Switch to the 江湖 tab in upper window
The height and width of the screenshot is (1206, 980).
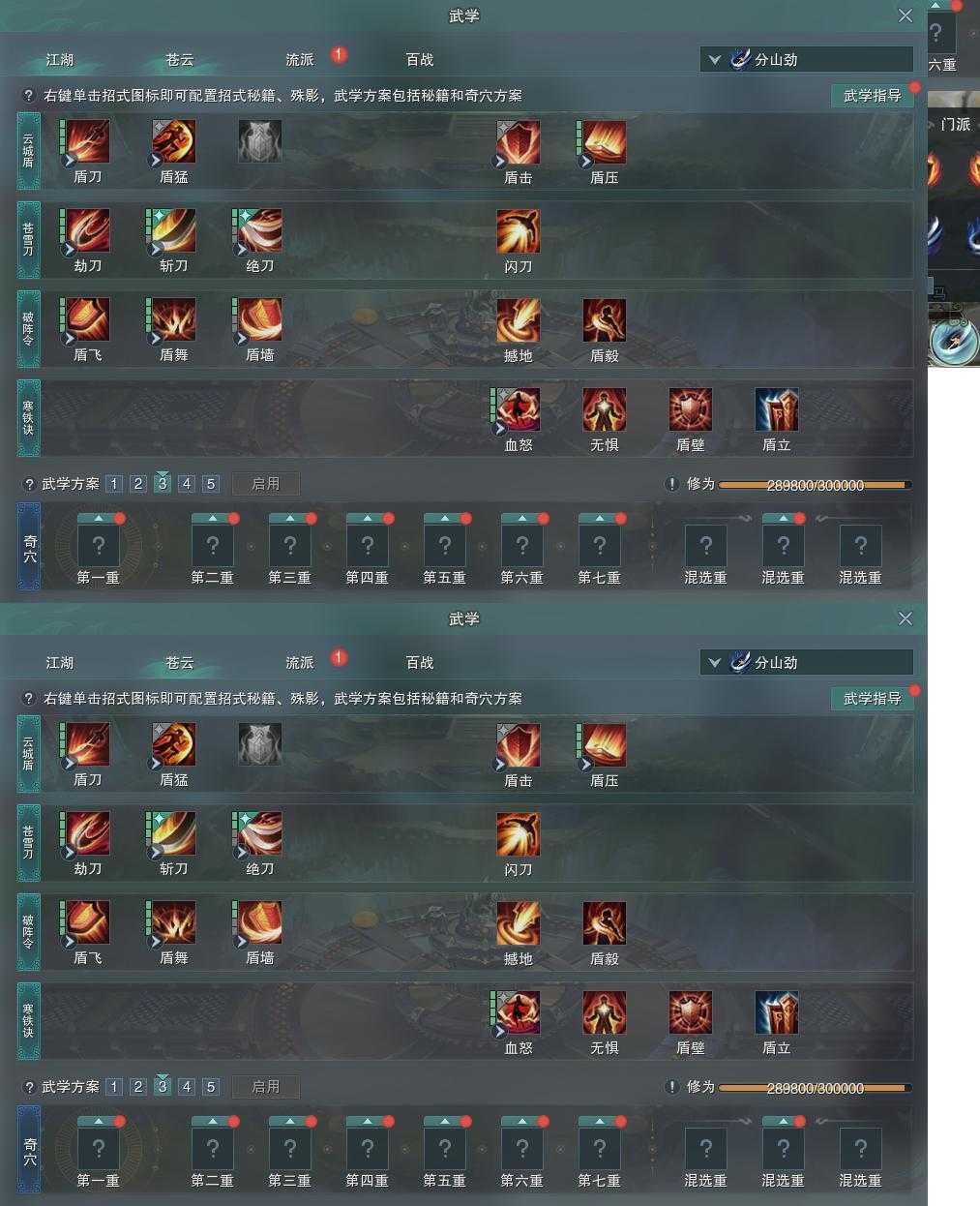click(x=60, y=59)
